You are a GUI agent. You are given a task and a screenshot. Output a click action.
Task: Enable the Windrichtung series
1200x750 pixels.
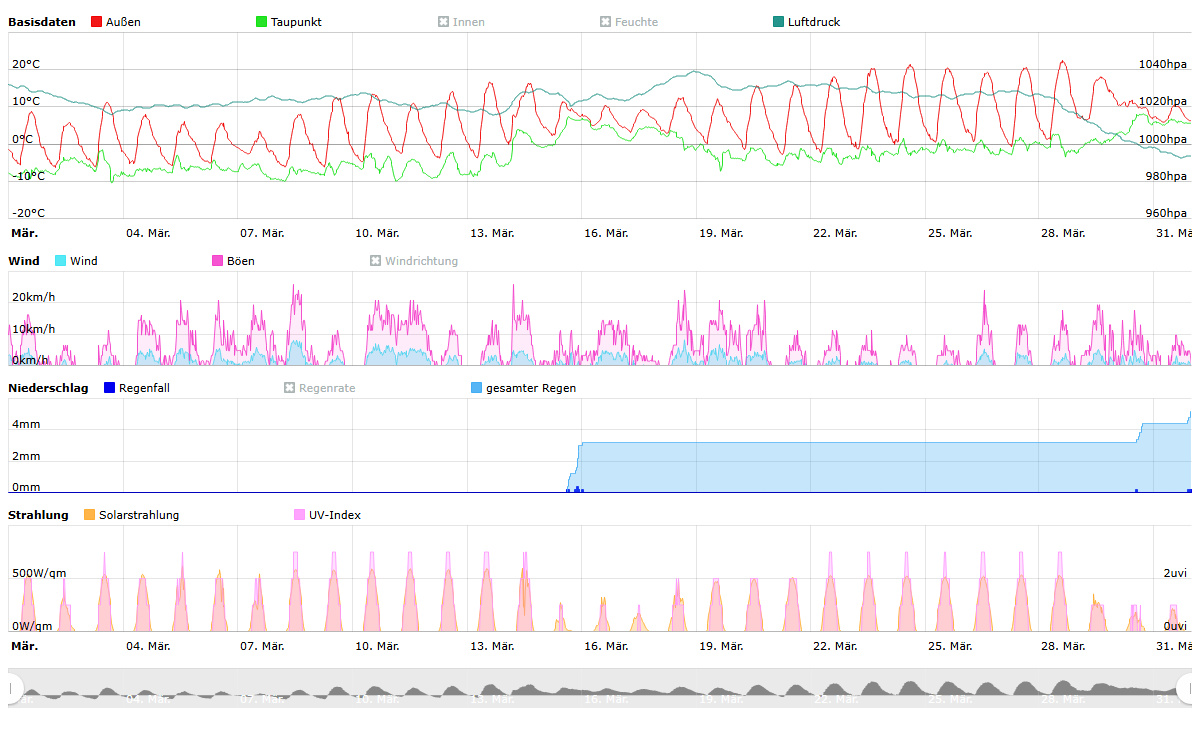[x=376, y=261]
